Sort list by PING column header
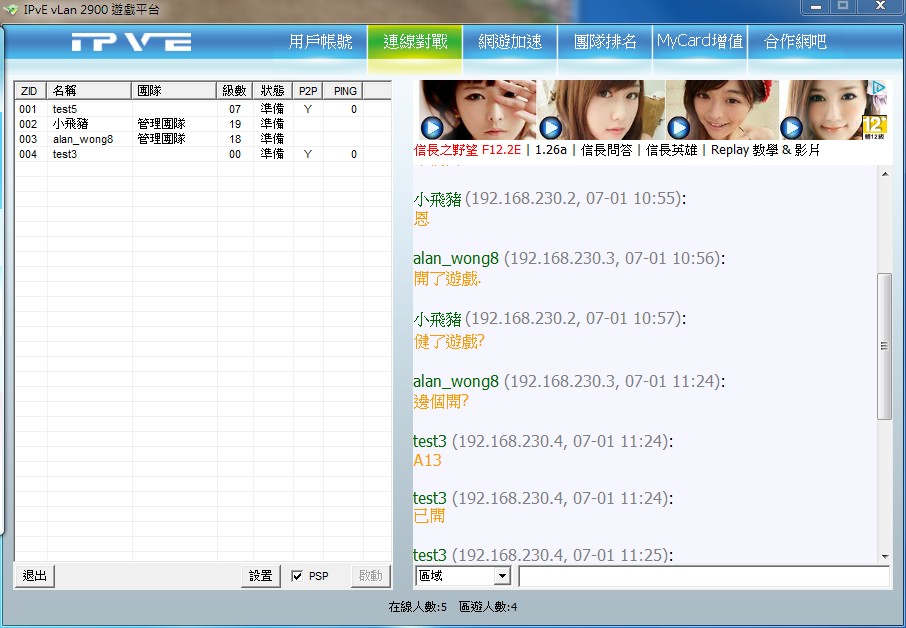Image resolution: width=906 pixels, height=628 pixels. [x=343, y=91]
